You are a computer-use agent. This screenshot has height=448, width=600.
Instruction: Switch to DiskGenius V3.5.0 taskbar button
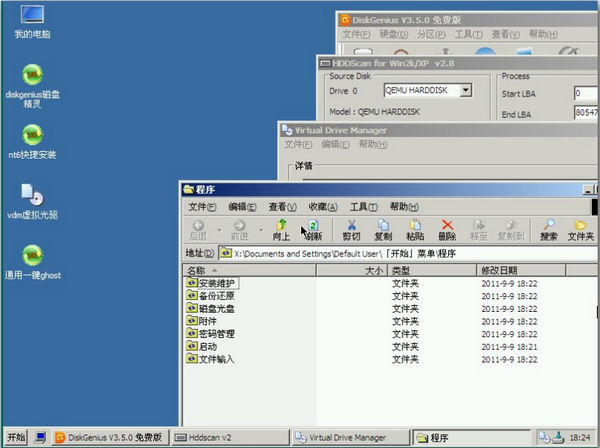109,437
